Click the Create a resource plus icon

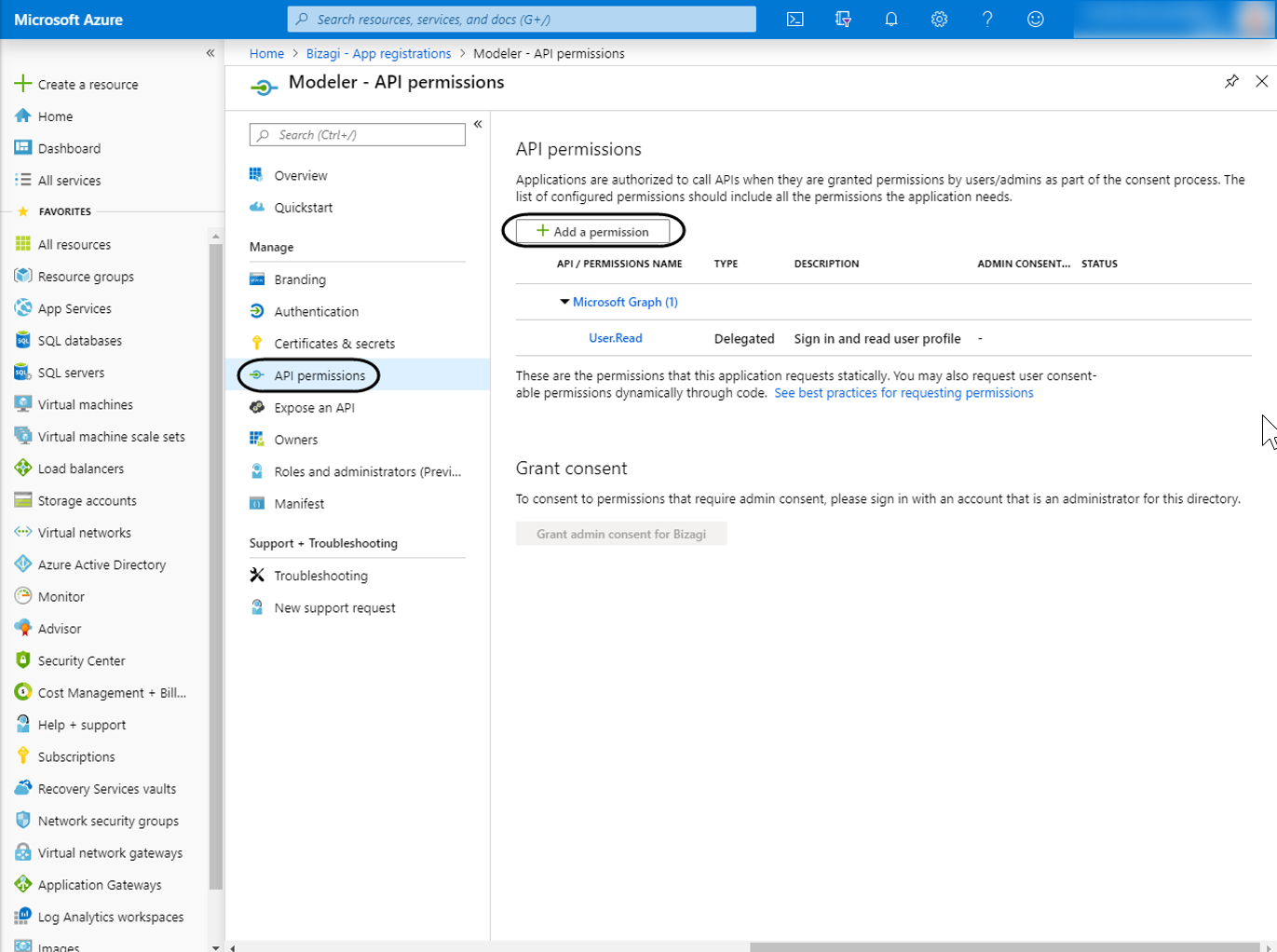pyautogui.click(x=23, y=84)
